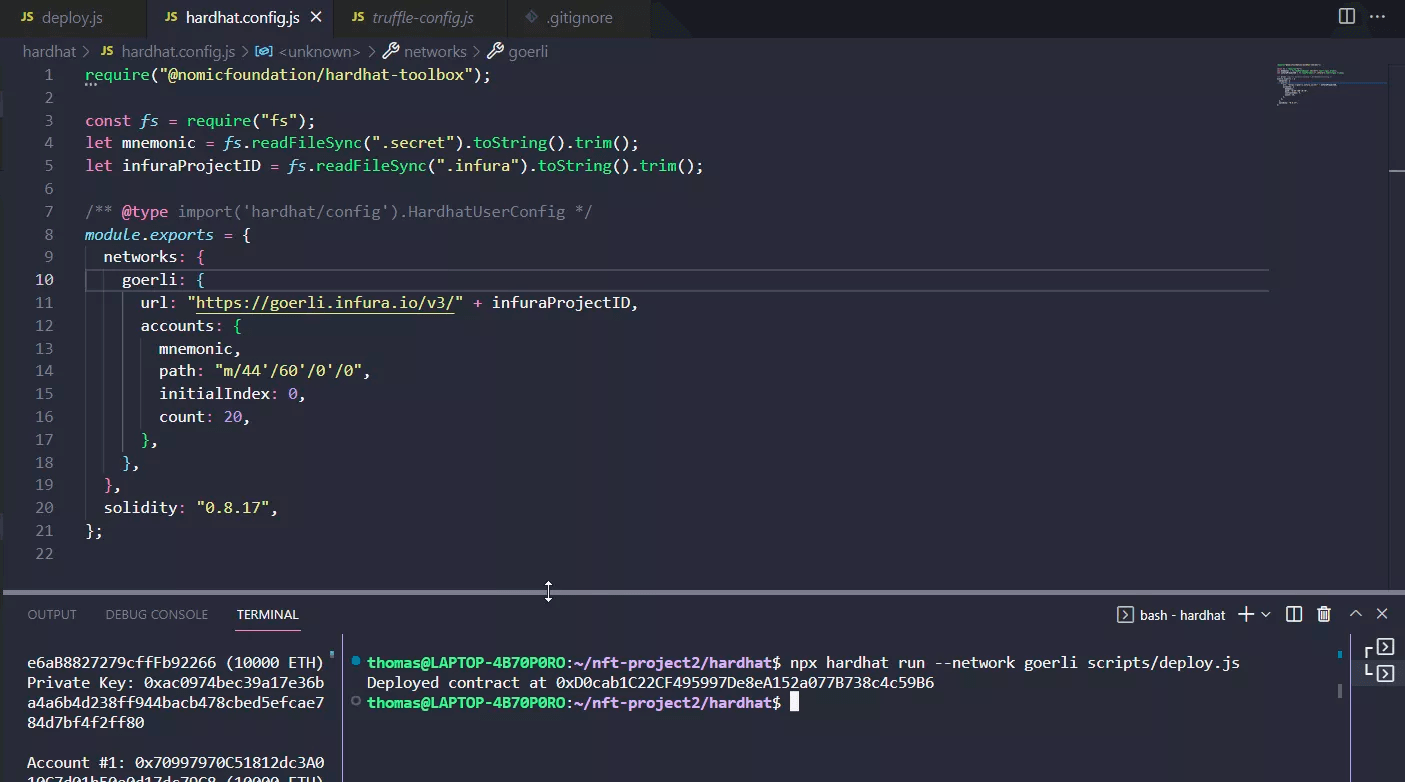Open the networks breadcrumb dropdown
This screenshot has width=1405, height=782.
tap(435, 51)
